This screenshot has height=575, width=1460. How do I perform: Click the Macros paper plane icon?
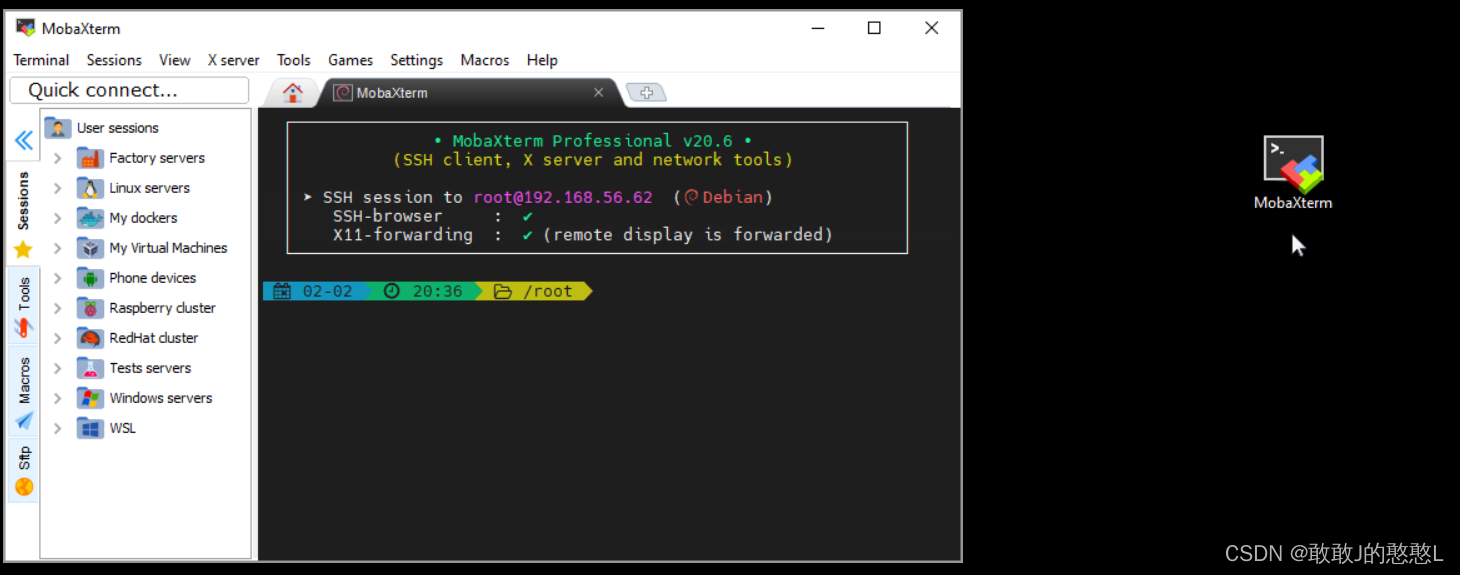23,420
